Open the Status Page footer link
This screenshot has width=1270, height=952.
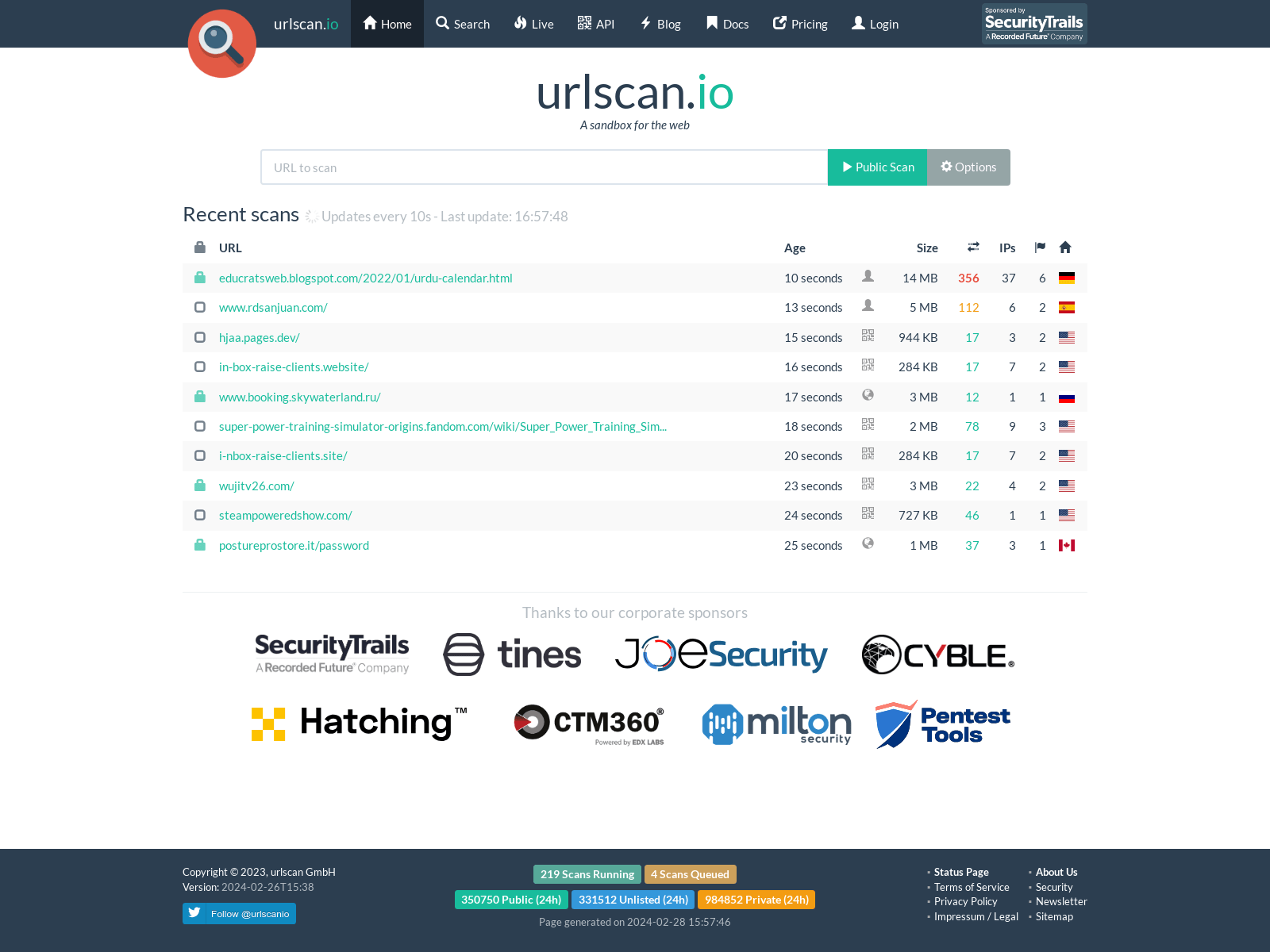961,872
